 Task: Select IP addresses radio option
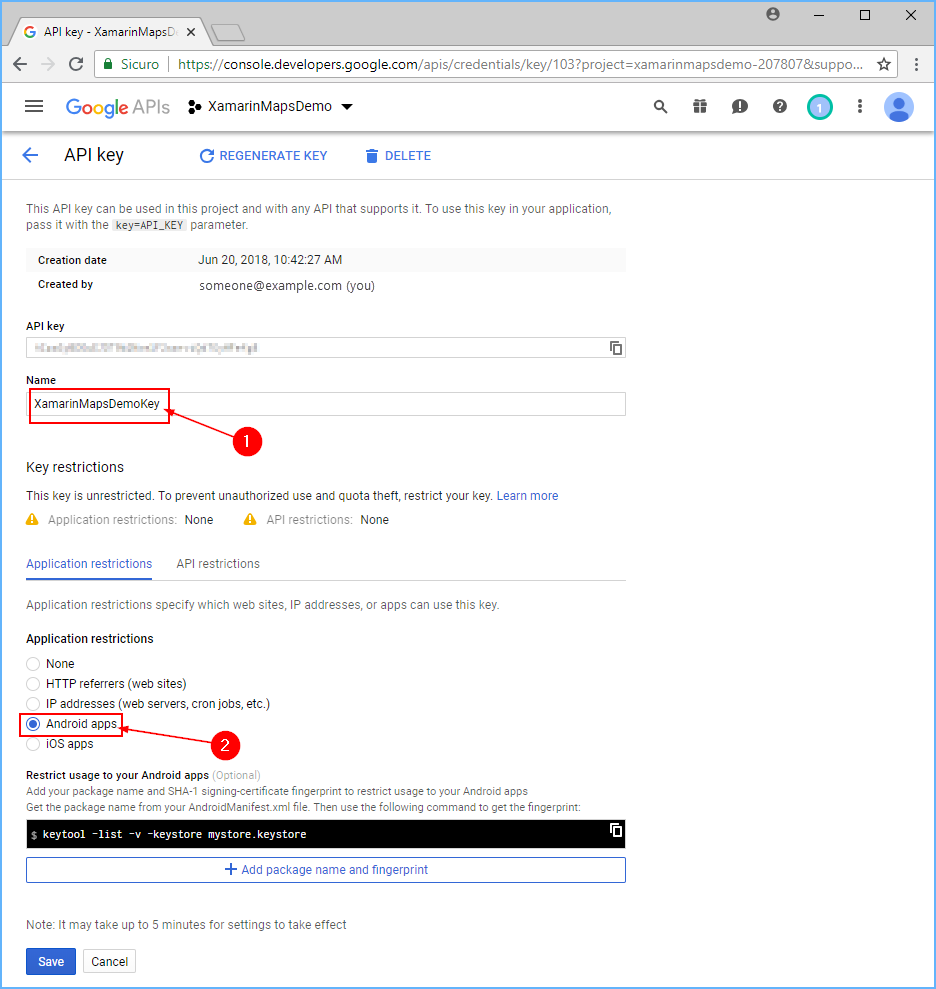pyautogui.click(x=33, y=704)
